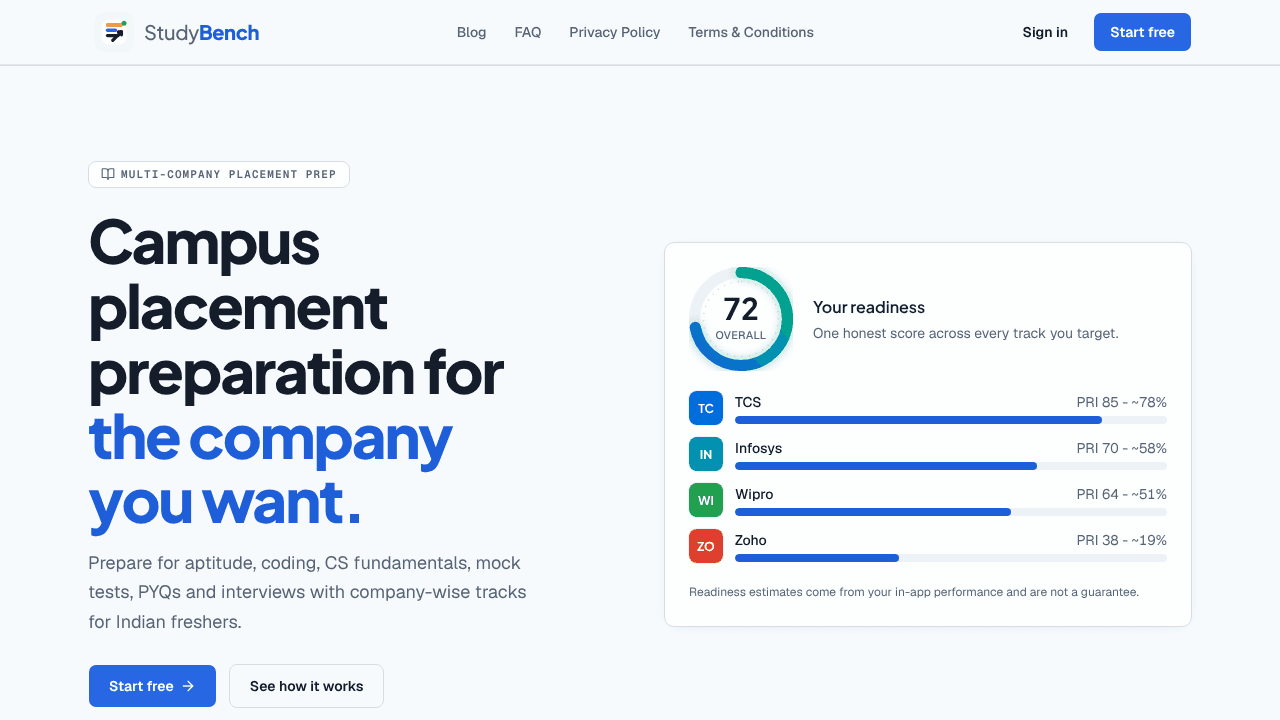Click the Wipro company name
The height and width of the screenshot is (720, 1280).
click(754, 494)
